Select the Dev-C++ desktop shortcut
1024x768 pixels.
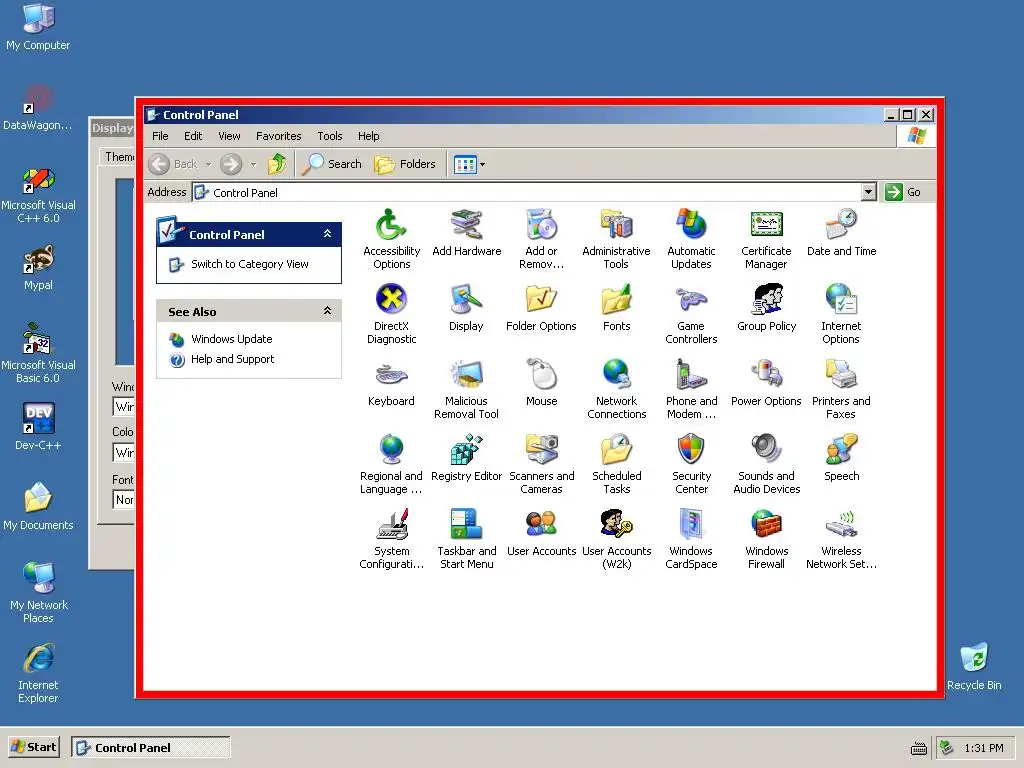38,426
